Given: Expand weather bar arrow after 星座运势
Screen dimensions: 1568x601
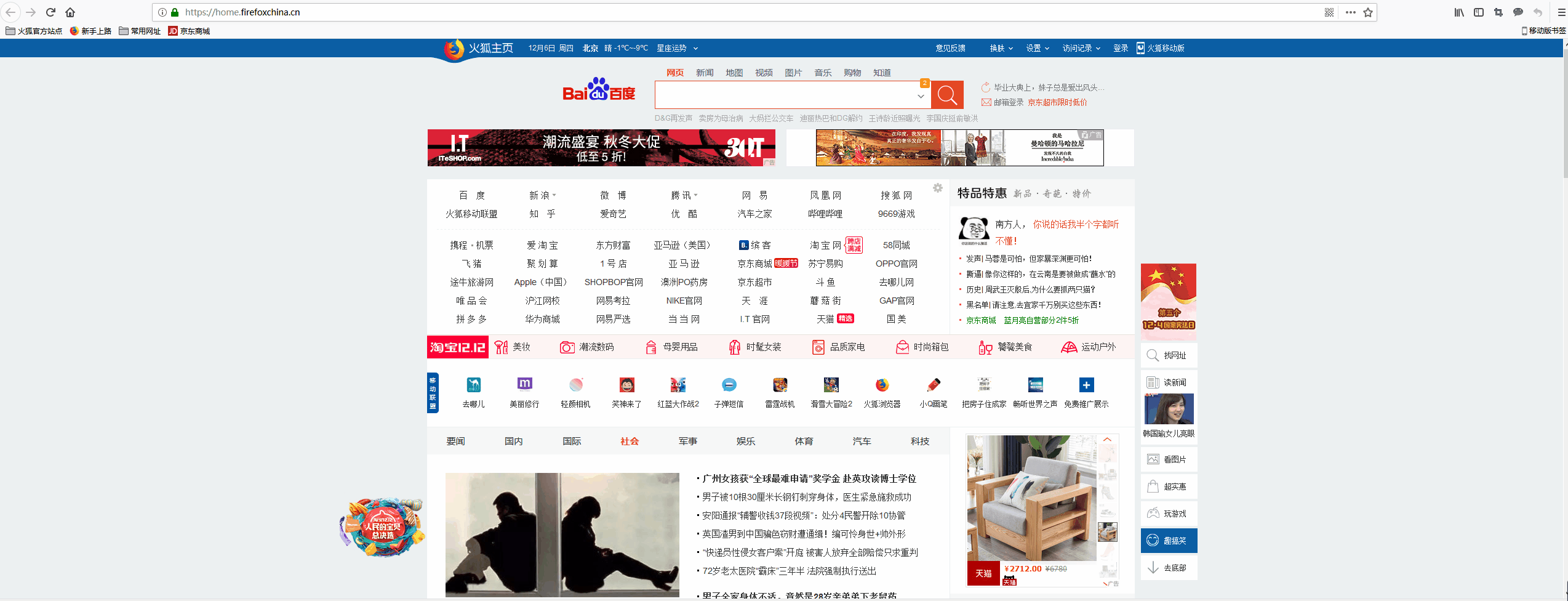Looking at the screenshot, I should [695, 48].
